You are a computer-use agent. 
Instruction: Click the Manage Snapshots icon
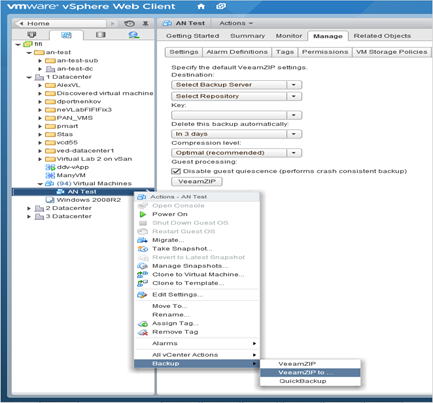(143, 266)
